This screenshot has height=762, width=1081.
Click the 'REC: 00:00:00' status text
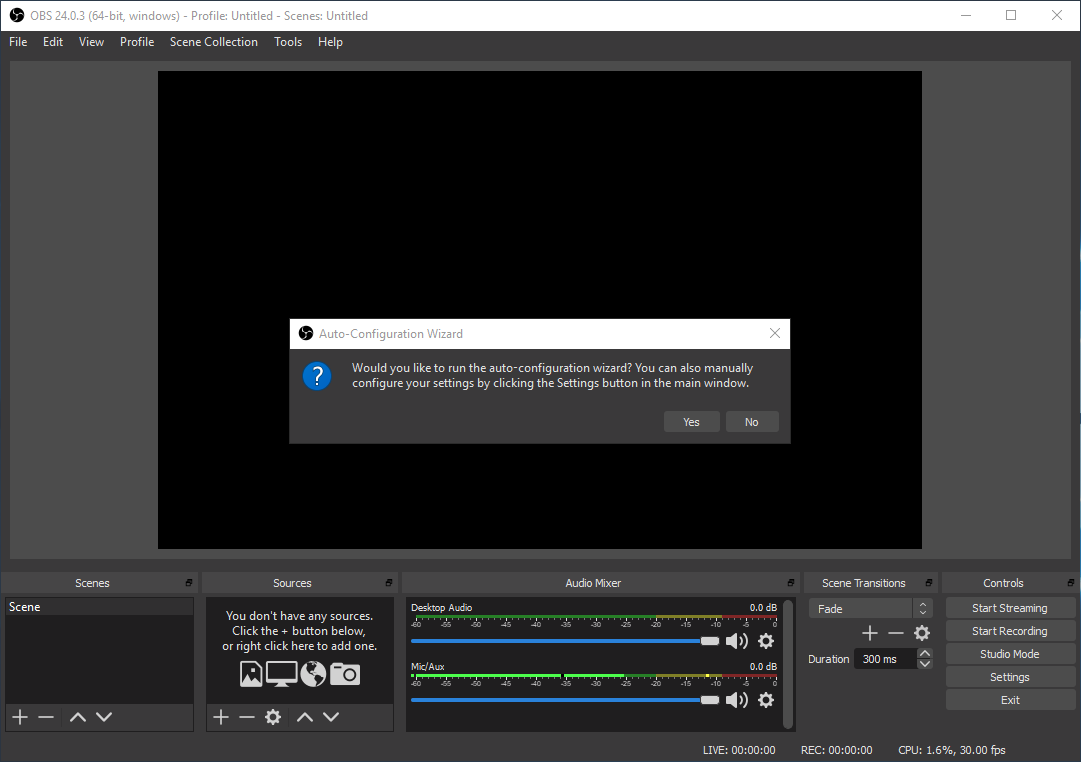[x=837, y=750]
